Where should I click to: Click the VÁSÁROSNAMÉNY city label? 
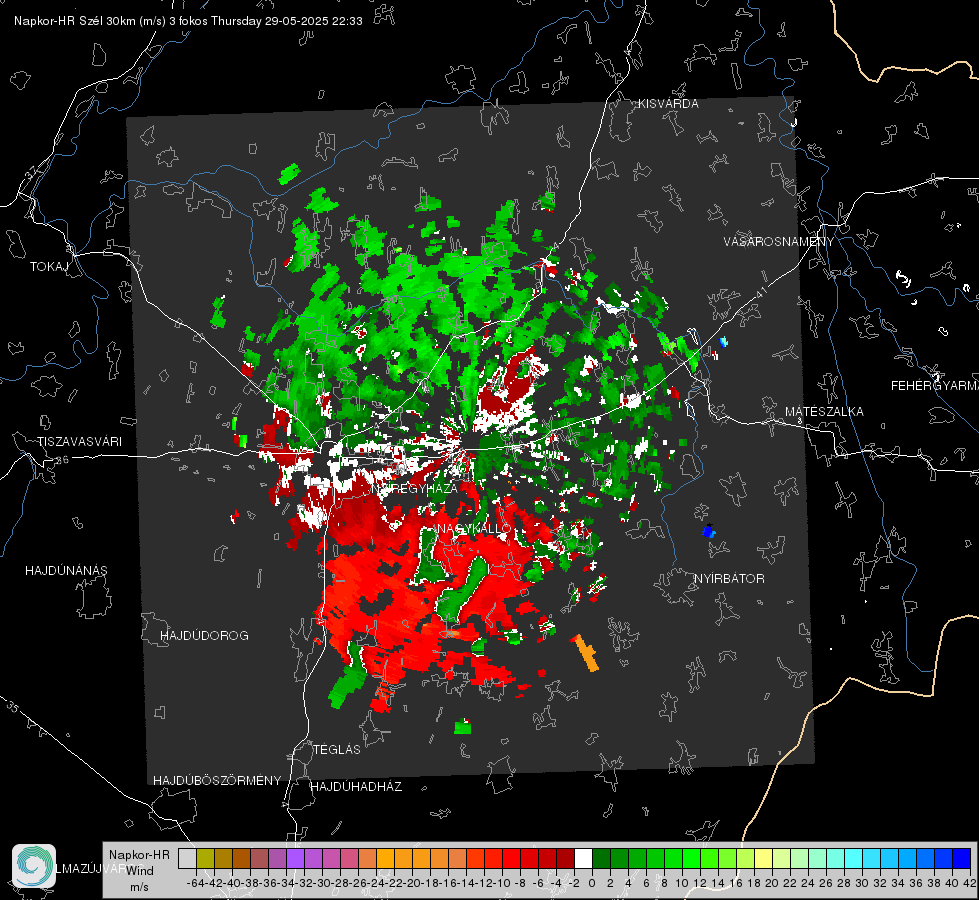(779, 242)
